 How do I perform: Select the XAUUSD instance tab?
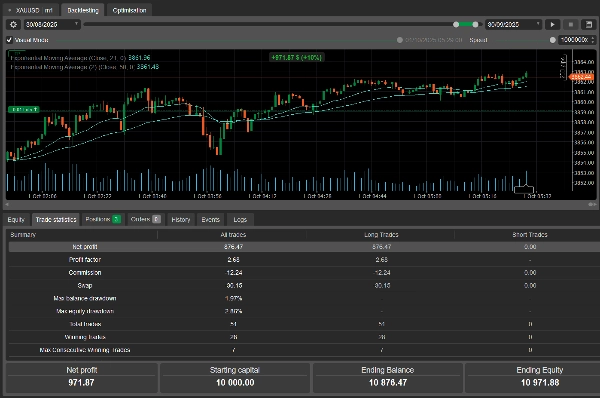[31, 10]
